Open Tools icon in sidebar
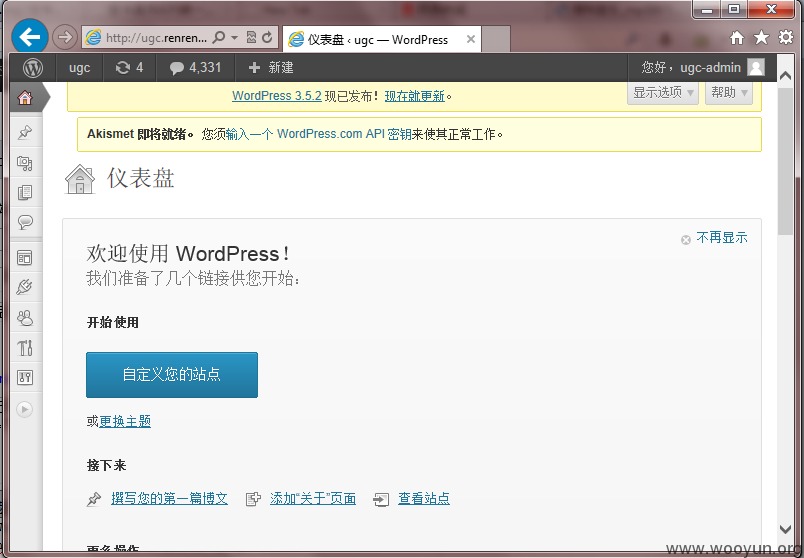 (x=25, y=348)
